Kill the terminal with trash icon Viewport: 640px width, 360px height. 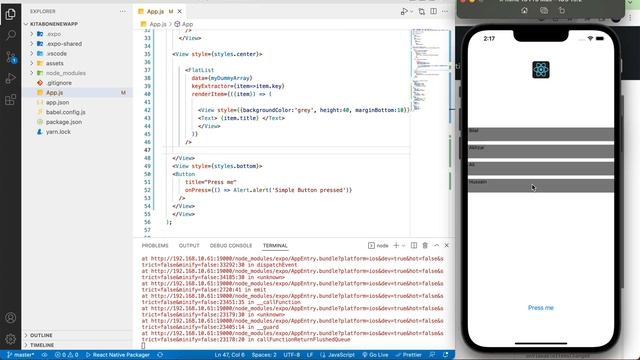(425, 245)
